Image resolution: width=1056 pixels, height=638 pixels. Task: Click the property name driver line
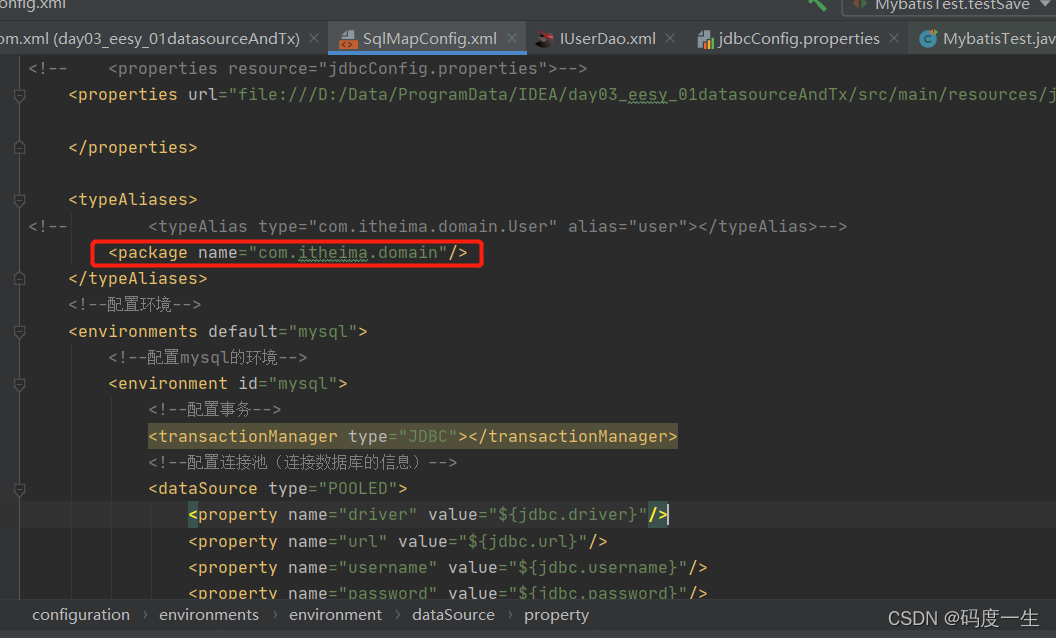click(x=428, y=515)
